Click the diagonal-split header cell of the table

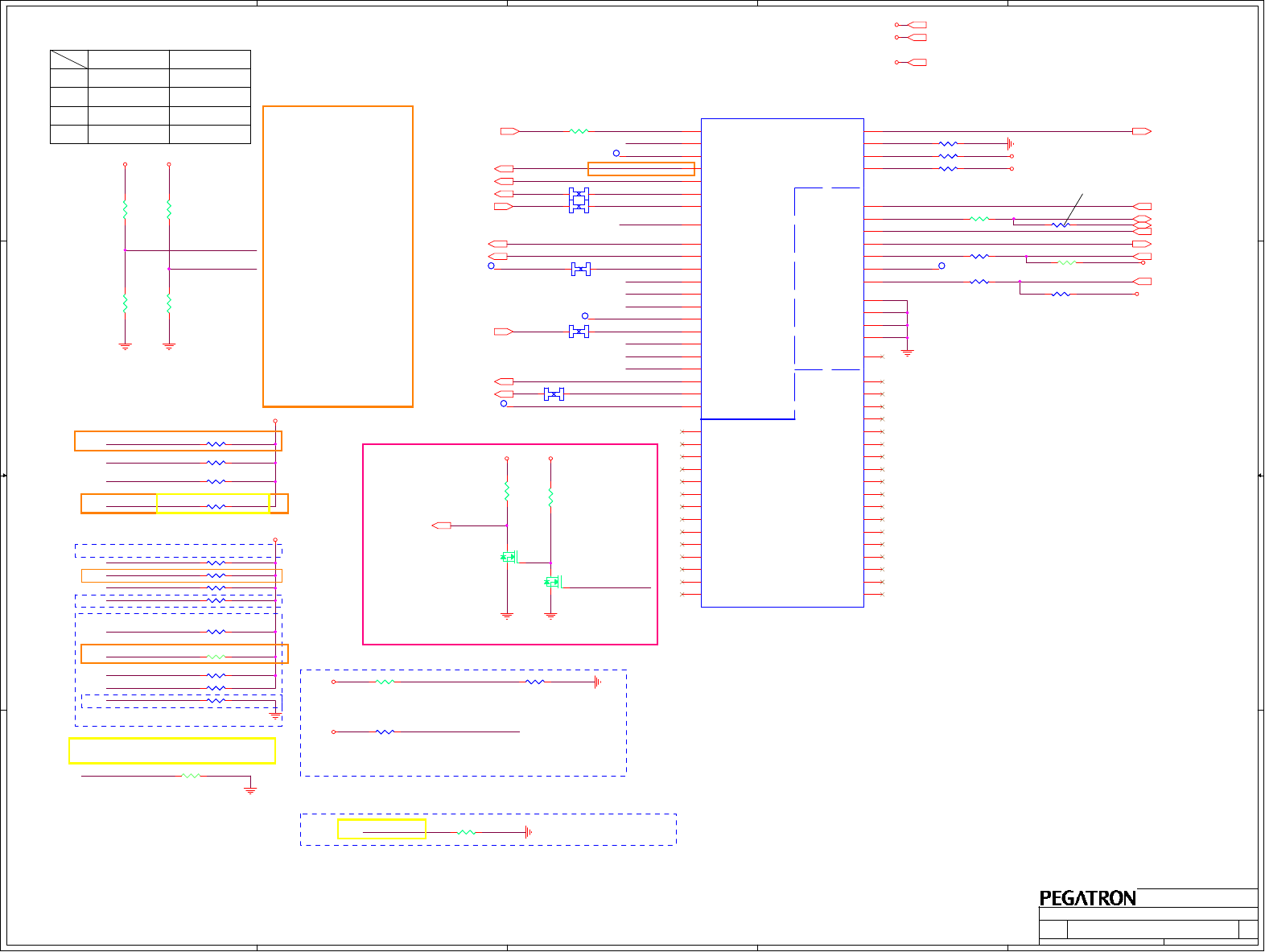69,60
